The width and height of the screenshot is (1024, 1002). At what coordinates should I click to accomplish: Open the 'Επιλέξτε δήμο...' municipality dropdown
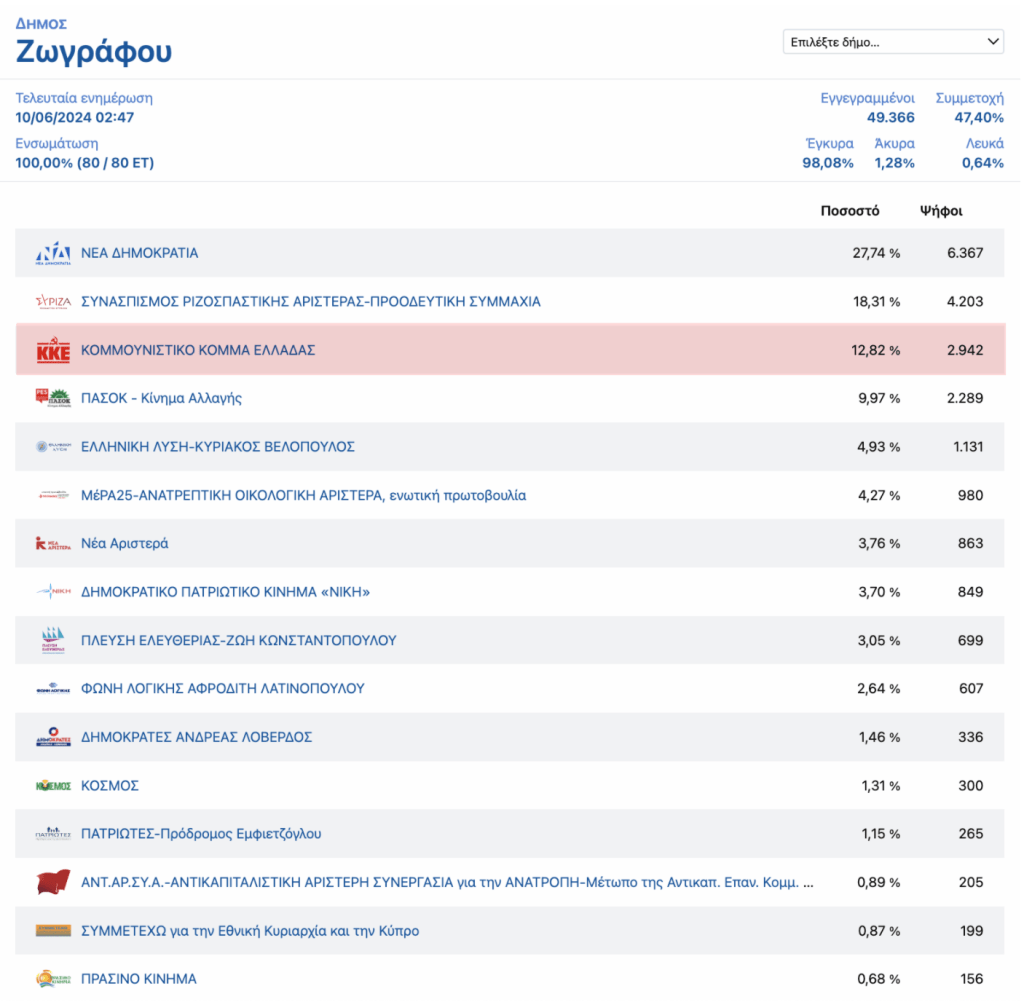[x=893, y=42]
